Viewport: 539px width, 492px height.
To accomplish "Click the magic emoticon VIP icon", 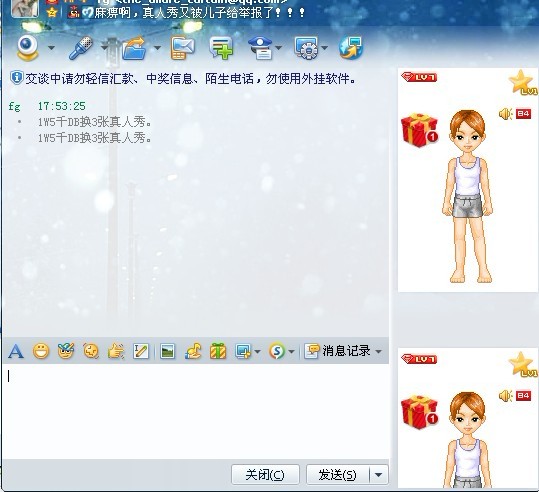I will tap(66, 351).
